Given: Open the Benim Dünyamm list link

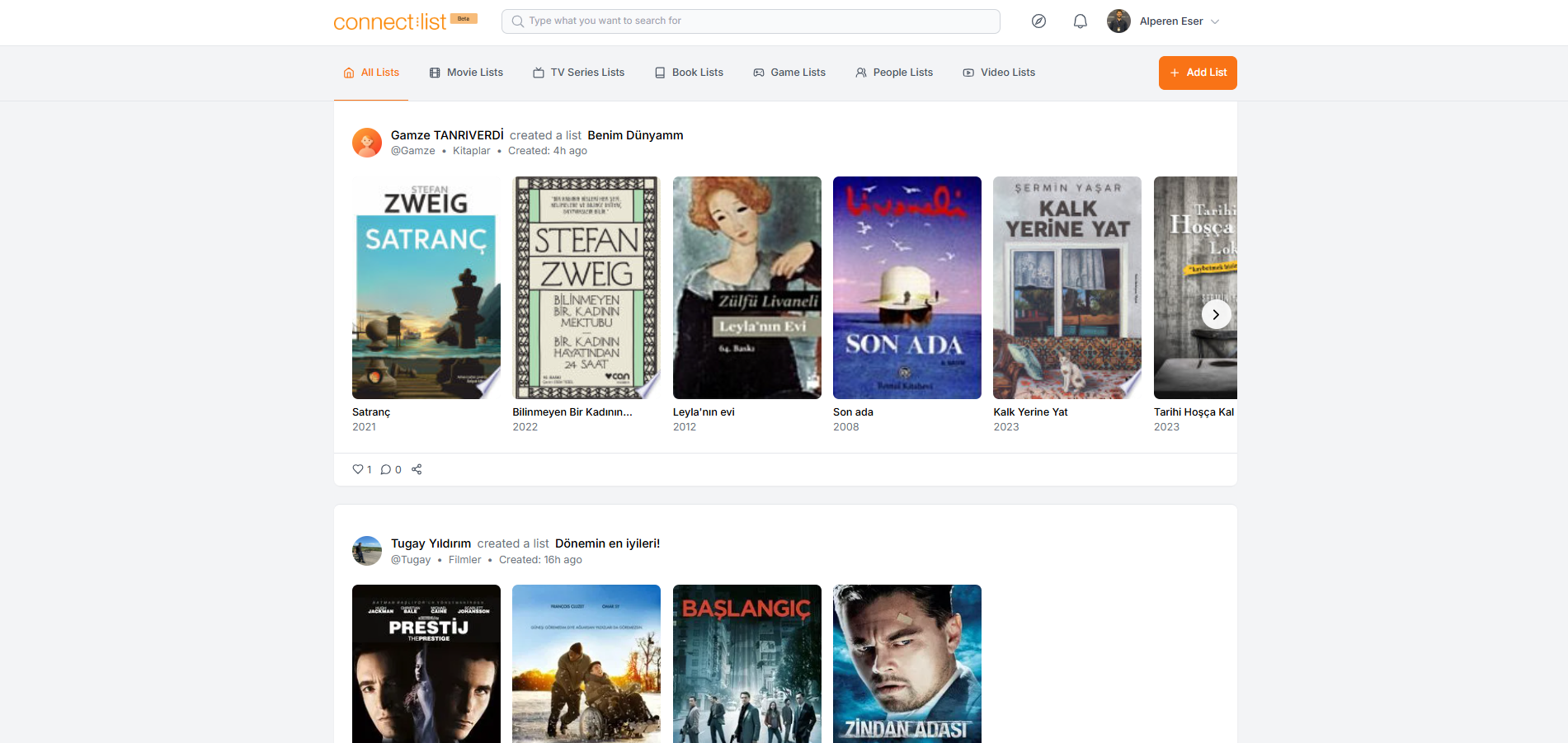Looking at the screenshot, I should point(635,135).
